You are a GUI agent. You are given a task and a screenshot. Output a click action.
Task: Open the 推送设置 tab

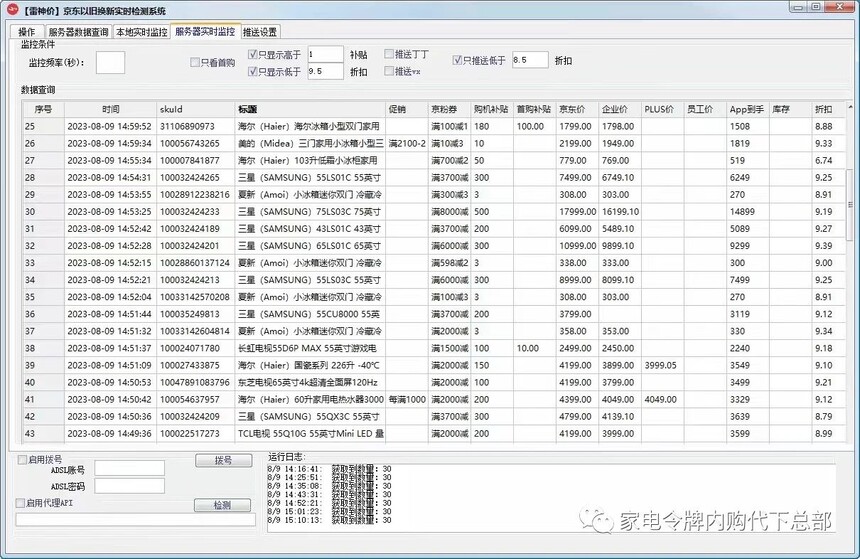click(x=261, y=32)
